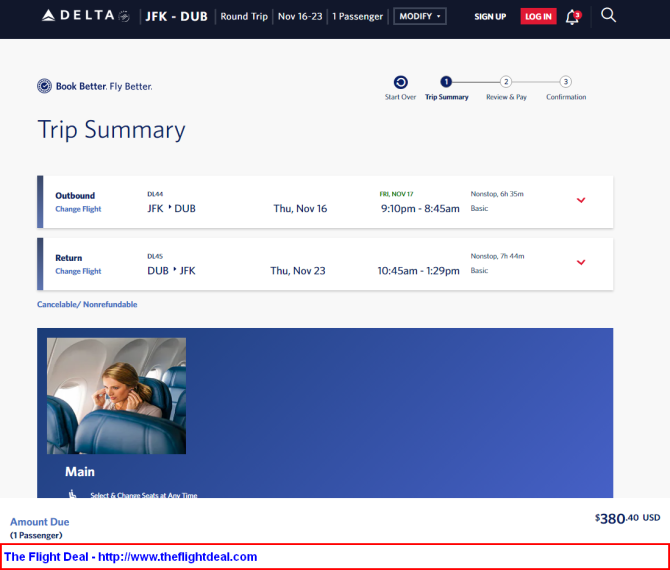The width and height of the screenshot is (670, 570).
Task: Open The Flight Deal website link
Action: (131, 557)
